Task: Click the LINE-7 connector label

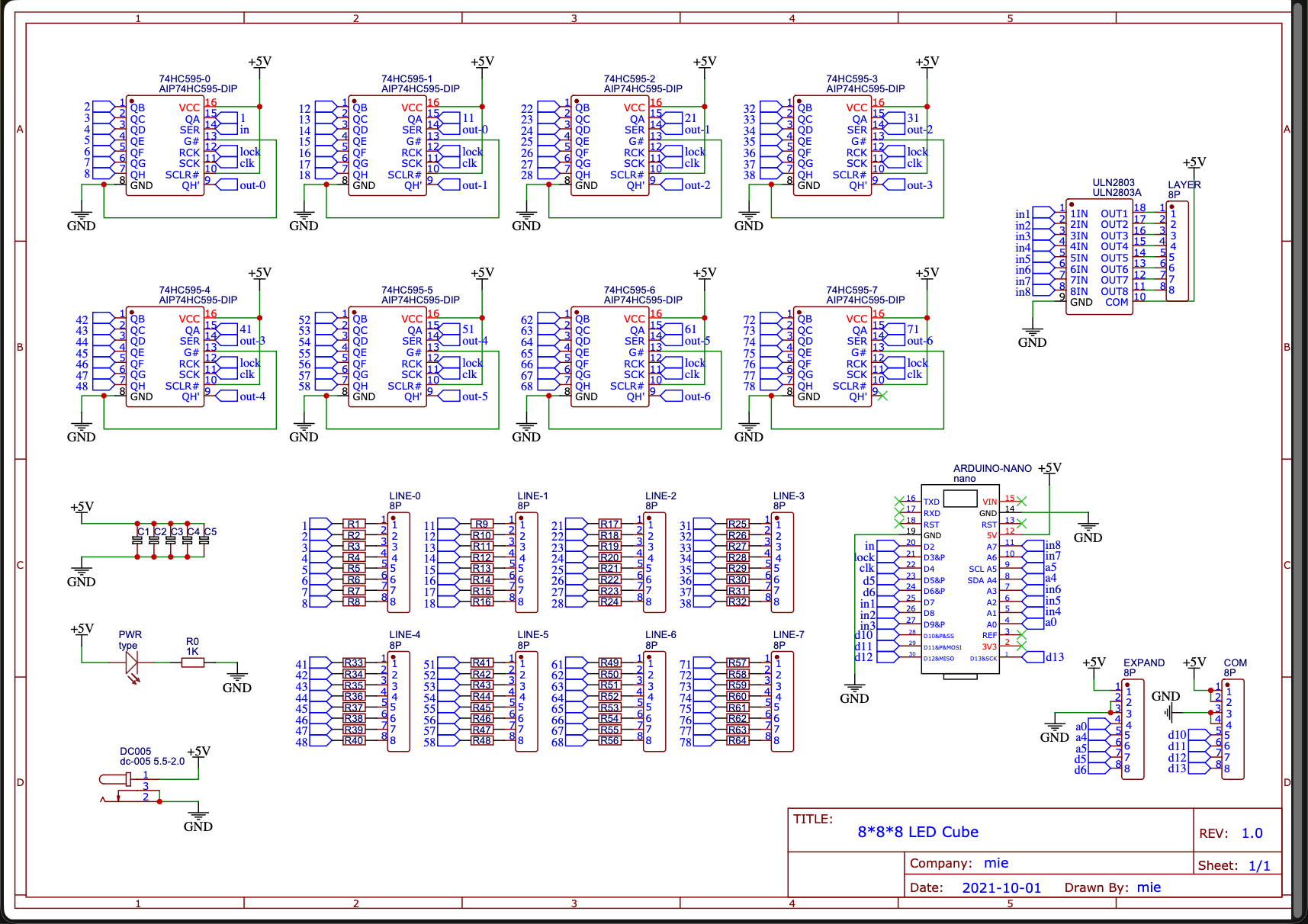Action: tap(789, 635)
